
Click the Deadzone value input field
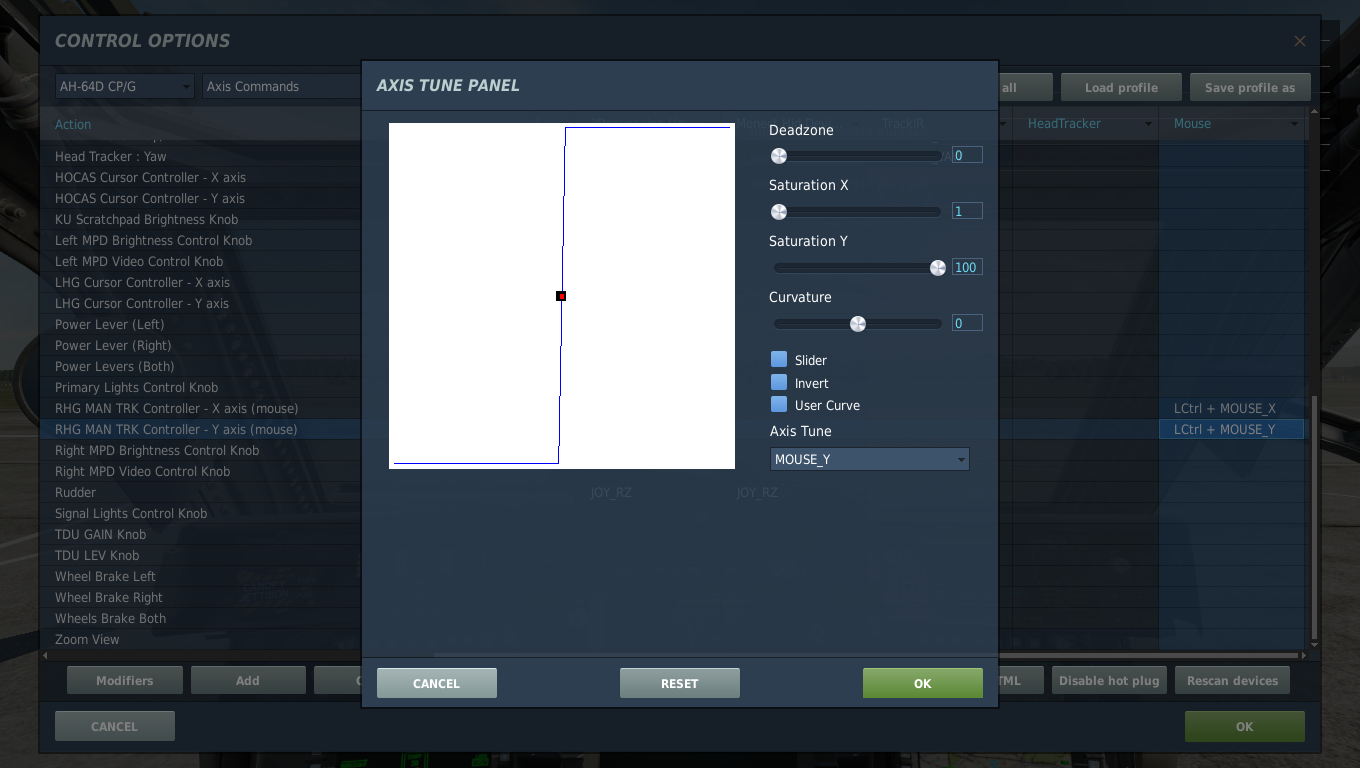coord(967,155)
